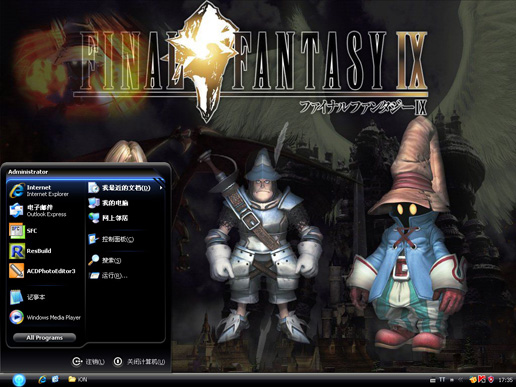Image resolution: width=516 pixels, height=387 pixels.
Task: Open Internet Explorer from the Start menu
Action: [x=40, y=190]
